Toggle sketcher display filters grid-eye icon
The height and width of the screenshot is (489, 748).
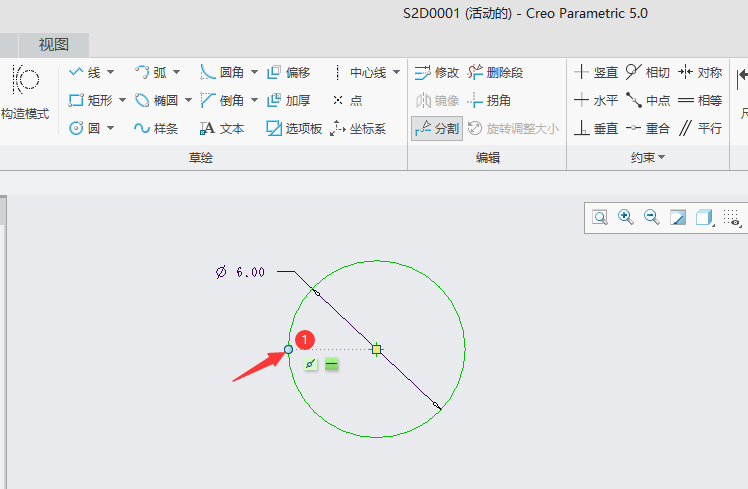click(731, 218)
